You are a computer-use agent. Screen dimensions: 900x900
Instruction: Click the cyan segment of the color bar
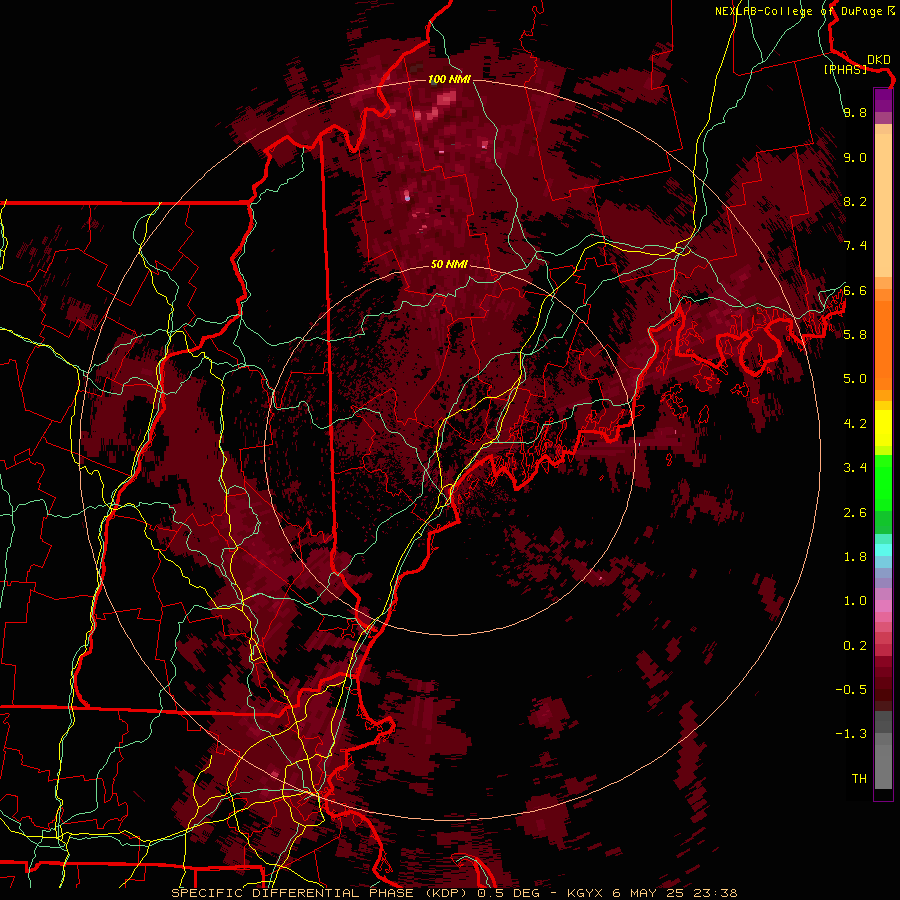pyautogui.click(x=883, y=550)
